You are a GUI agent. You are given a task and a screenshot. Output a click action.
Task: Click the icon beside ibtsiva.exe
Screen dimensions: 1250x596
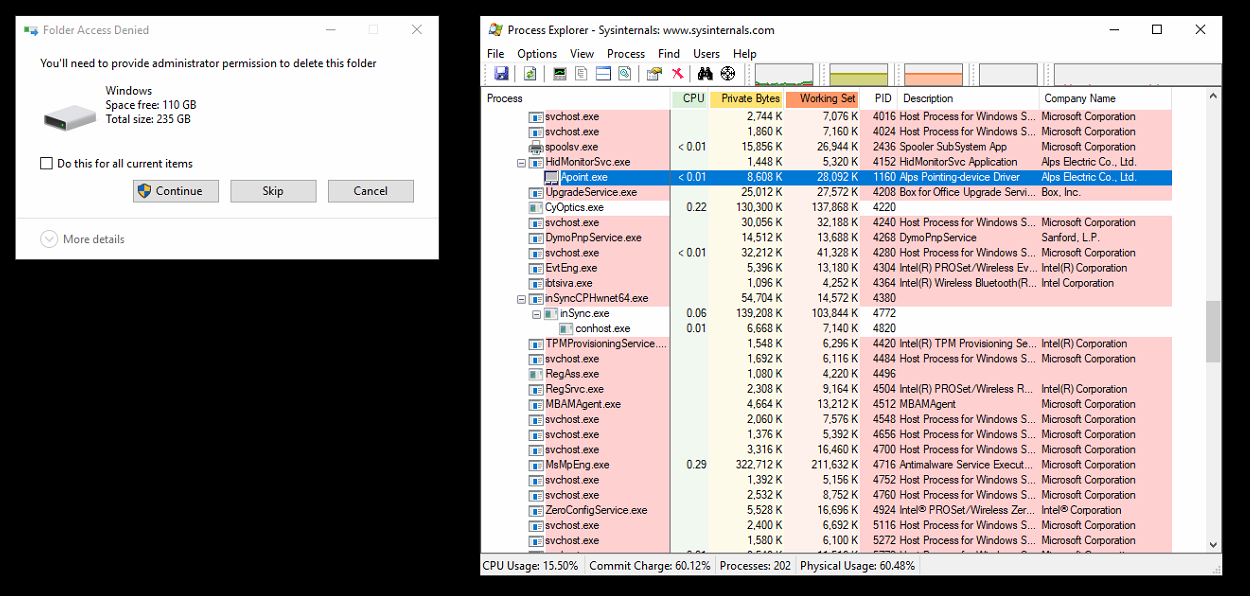pos(536,283)
